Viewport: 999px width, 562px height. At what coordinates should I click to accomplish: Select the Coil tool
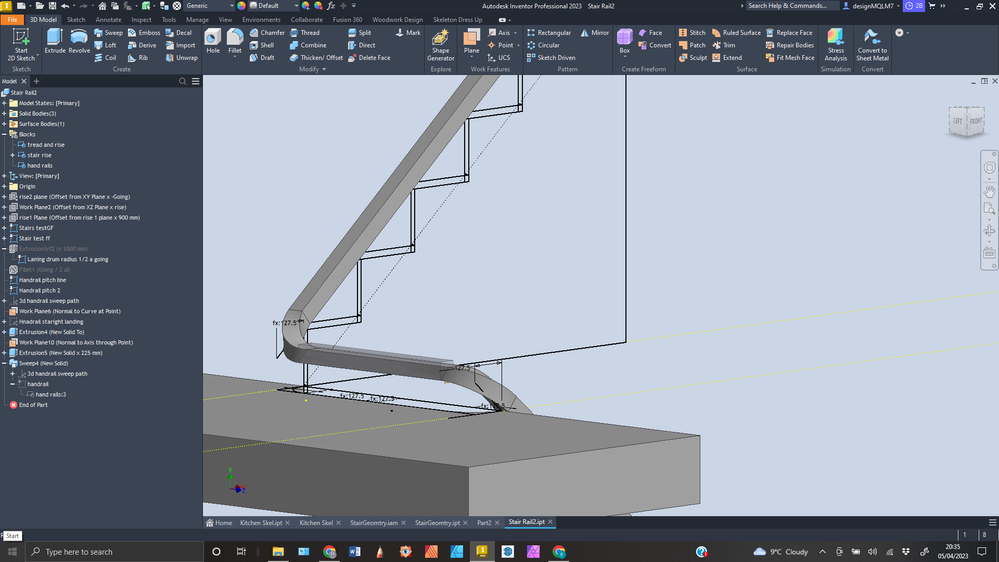click(x=106, y=57)
